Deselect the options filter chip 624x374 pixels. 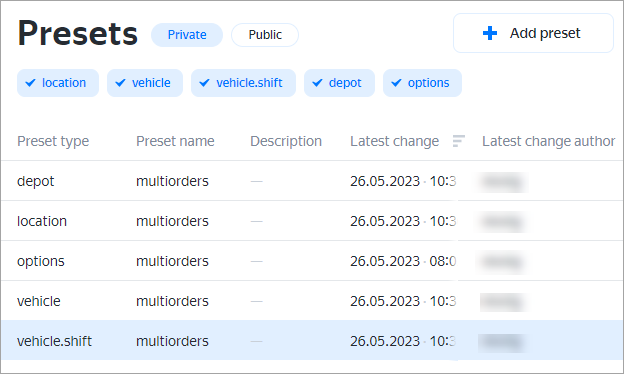pos(422,83)
